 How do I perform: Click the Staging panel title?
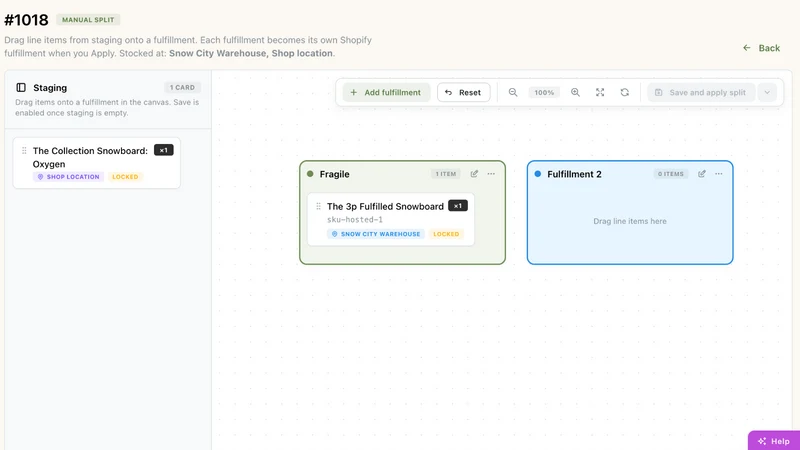click(x=50, y=88)
